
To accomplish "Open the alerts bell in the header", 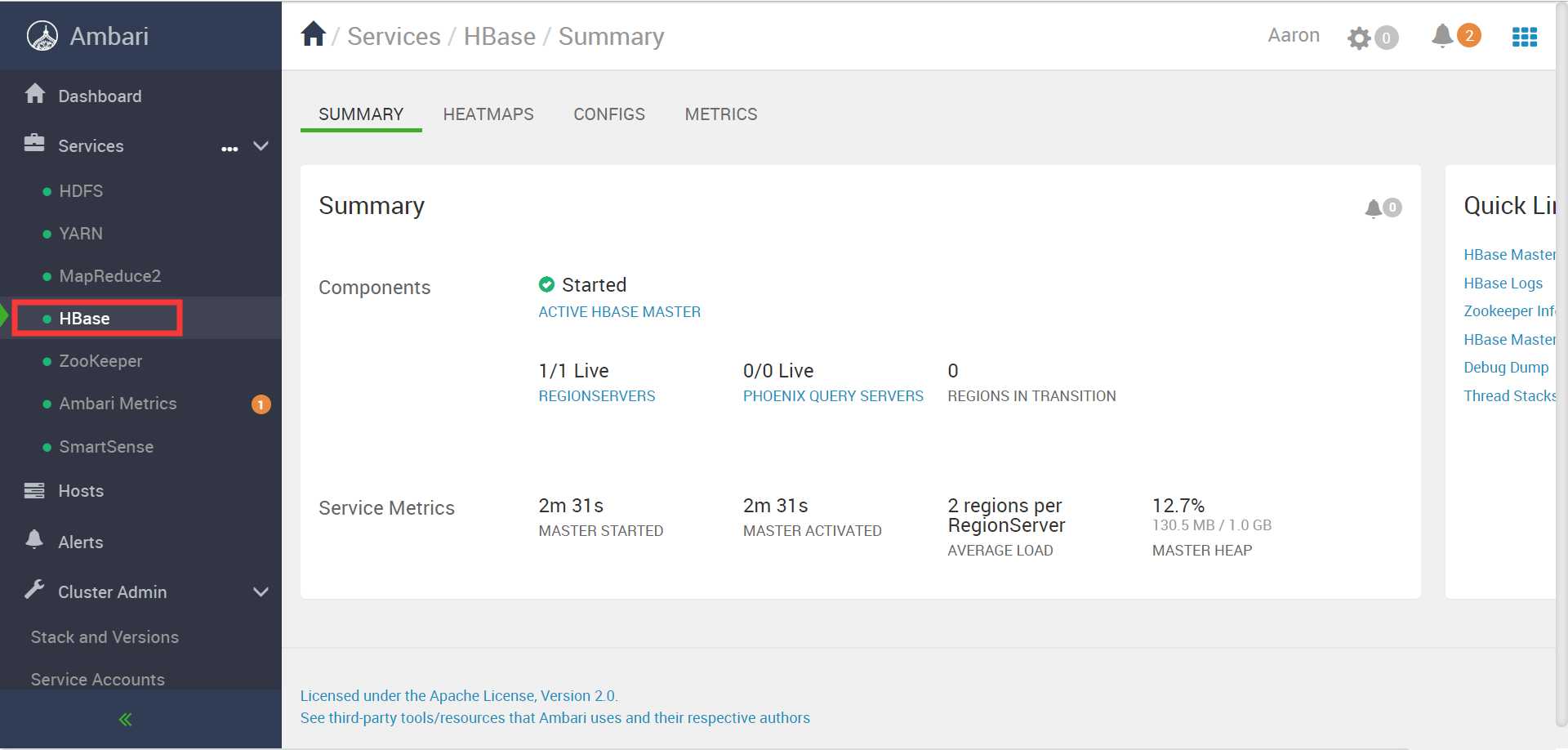I will click(x=1442, y=35).
